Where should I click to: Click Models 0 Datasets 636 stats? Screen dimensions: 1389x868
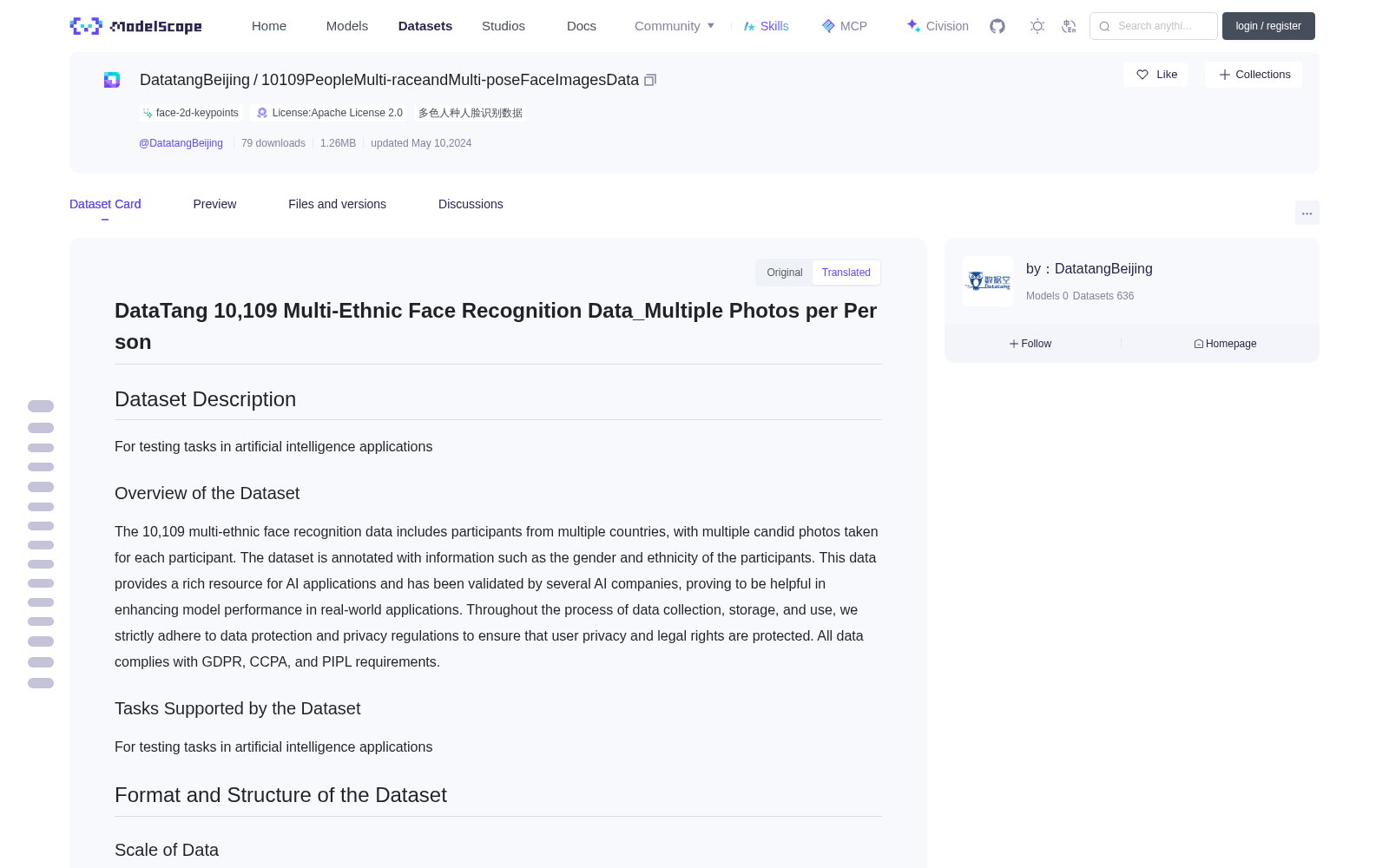(x=1080, y=296)
